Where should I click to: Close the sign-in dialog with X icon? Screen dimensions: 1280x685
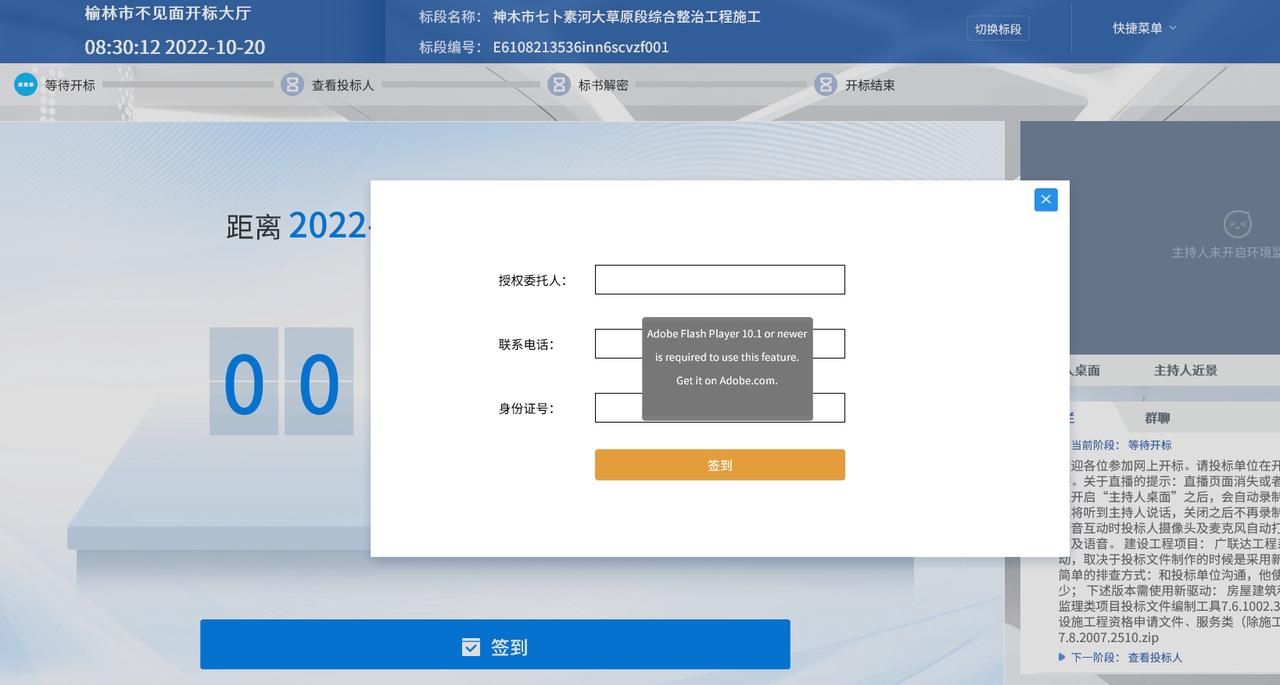click(x=1045, y=199)
